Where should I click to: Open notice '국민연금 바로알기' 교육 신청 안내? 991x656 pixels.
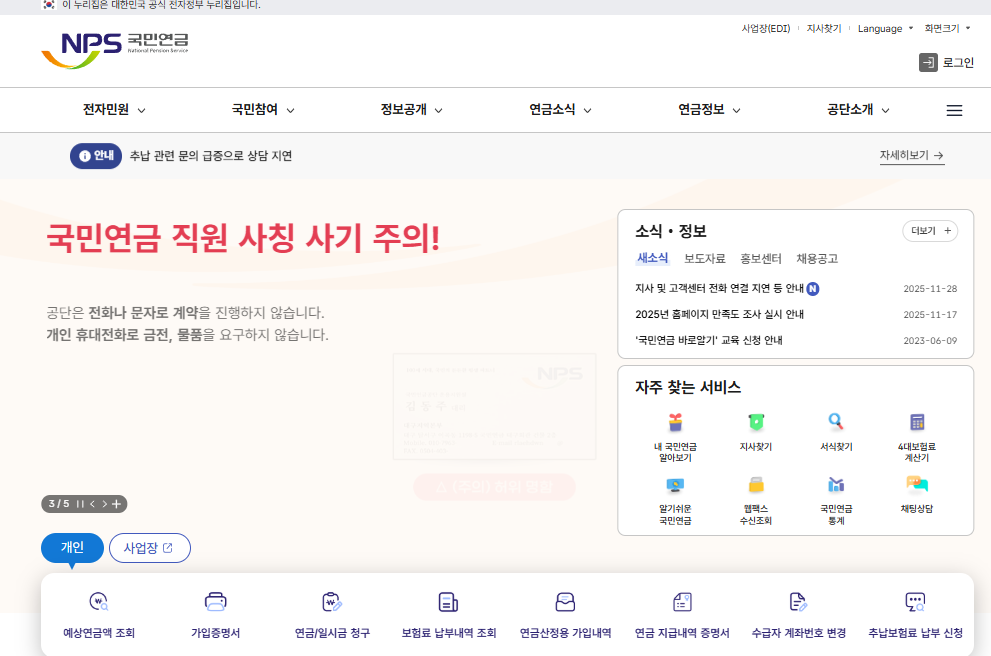708,340
